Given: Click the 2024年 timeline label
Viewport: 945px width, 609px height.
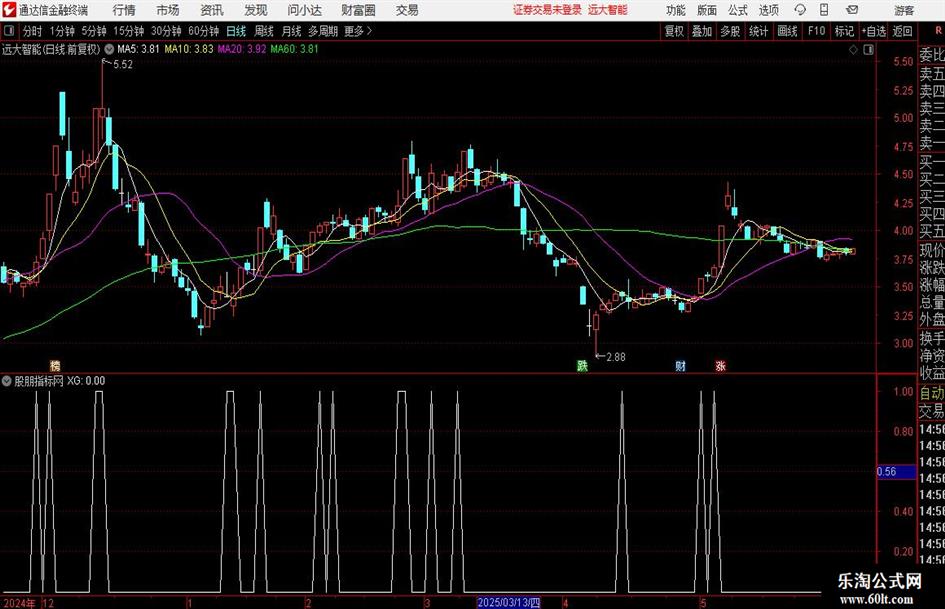Looking at the screenshot, I should click(19, 603).
